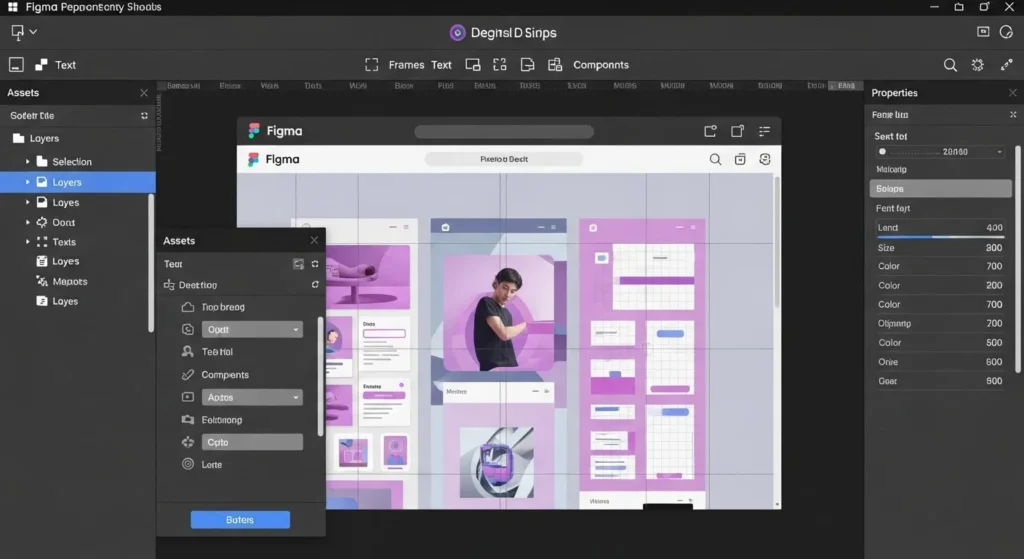Toggle the sync icon in the Deetfiog row

coord(315,285)
